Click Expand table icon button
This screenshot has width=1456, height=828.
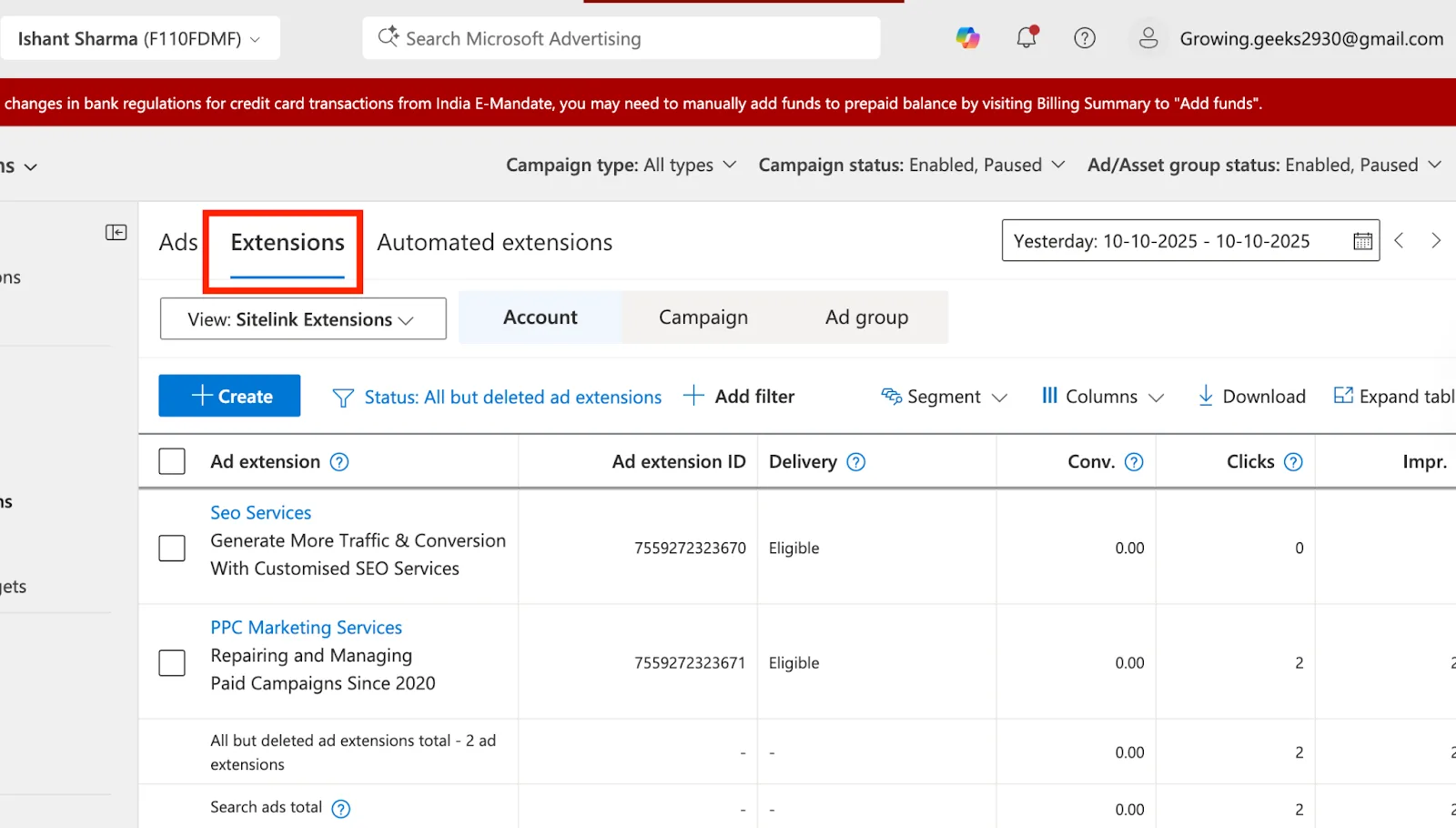pos(1393,396)
